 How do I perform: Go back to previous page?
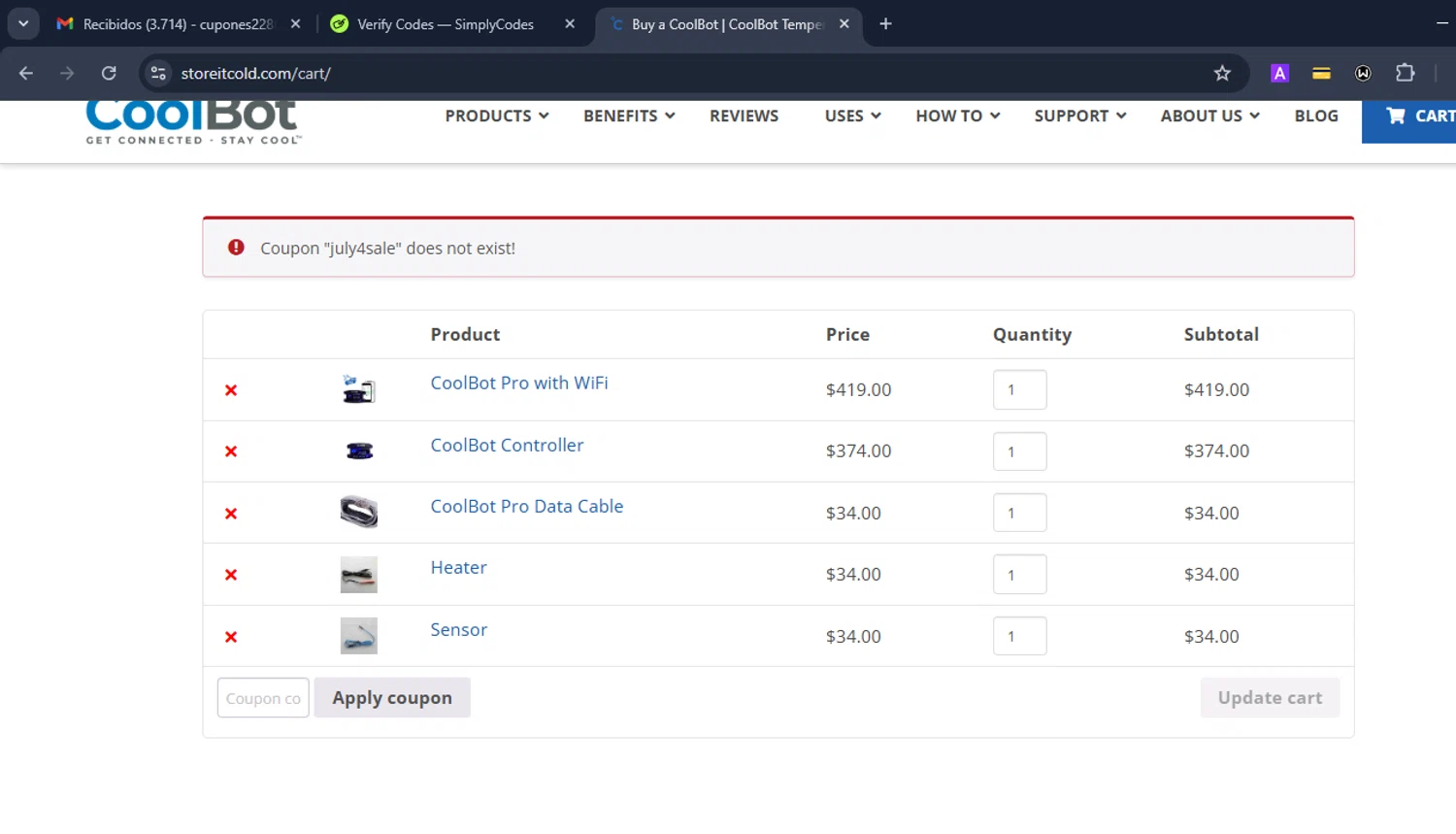(26, 73)
